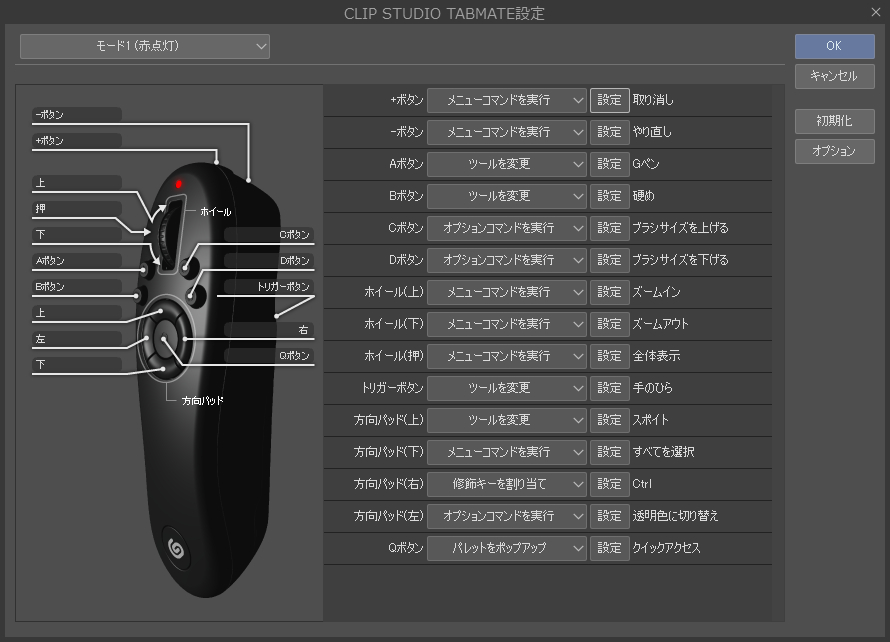
Task: Open the +ボタン action type dropdown
Action: click(x=506, y=100)
